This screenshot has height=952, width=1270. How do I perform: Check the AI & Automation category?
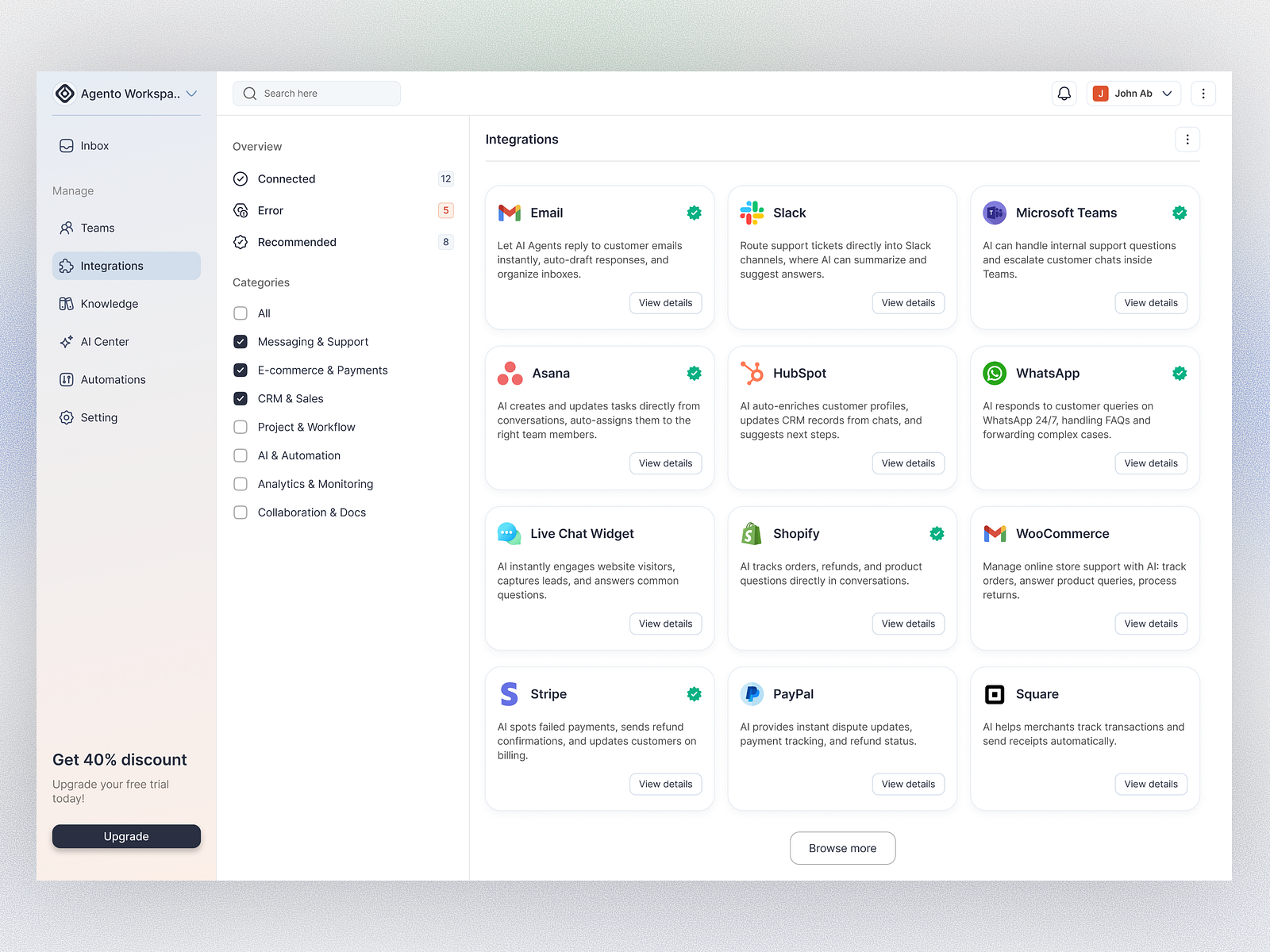(x=241, y=455)
